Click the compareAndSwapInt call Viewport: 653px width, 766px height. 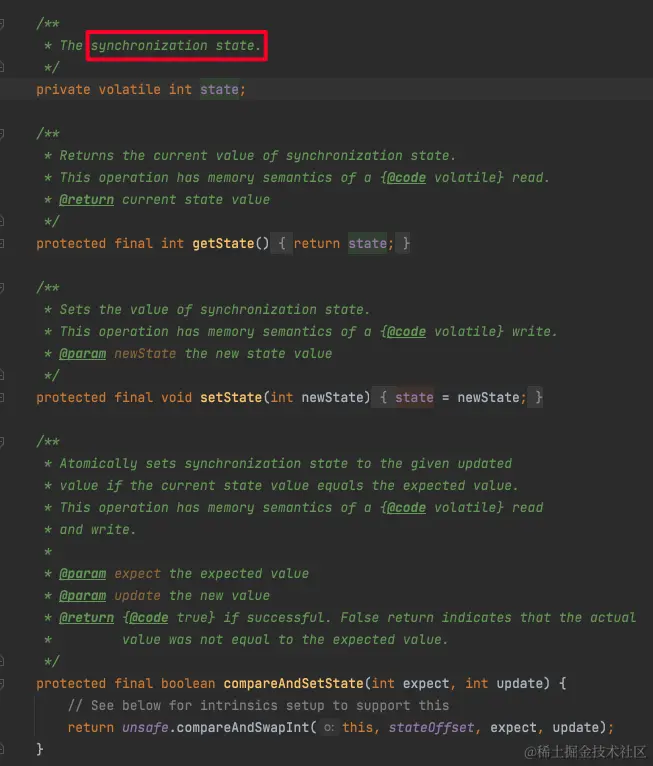(x=243, y=727)
